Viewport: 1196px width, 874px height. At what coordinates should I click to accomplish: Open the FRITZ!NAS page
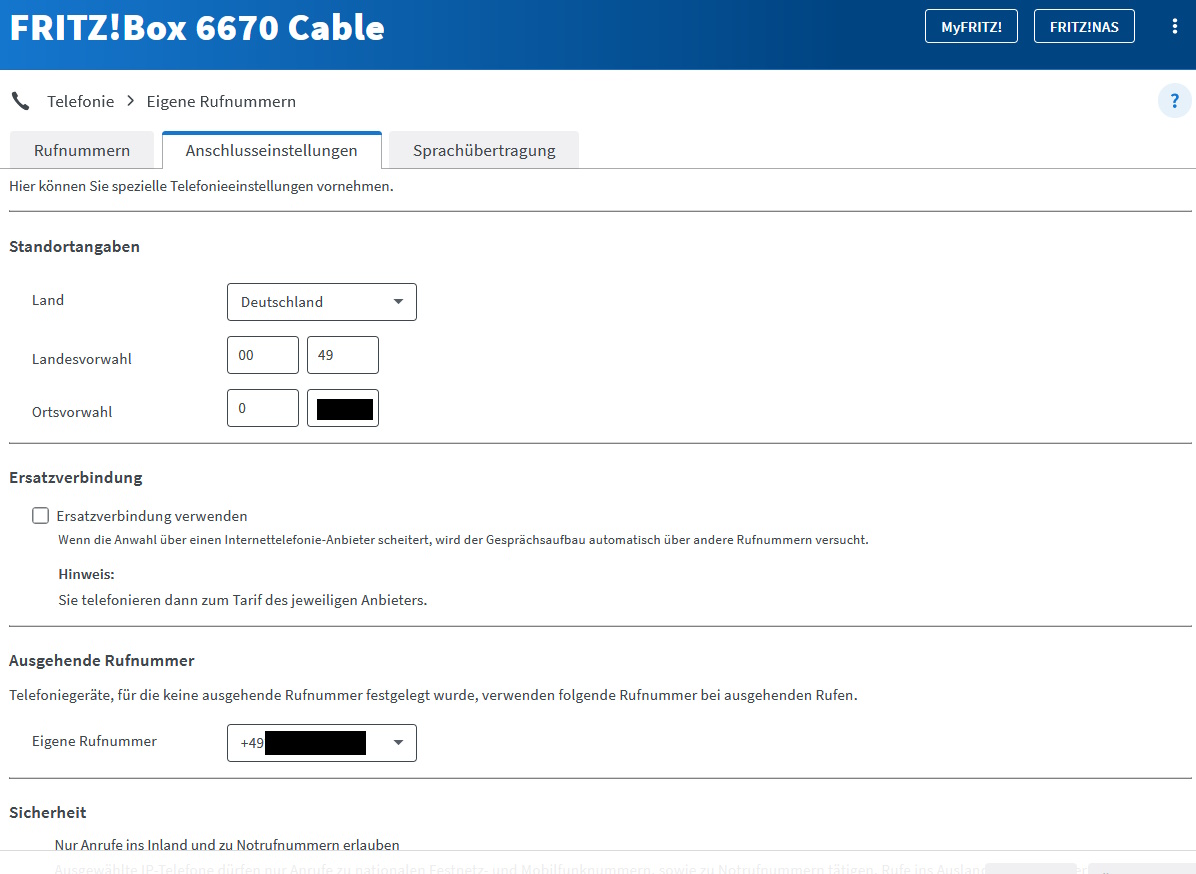coord(1084,27)
